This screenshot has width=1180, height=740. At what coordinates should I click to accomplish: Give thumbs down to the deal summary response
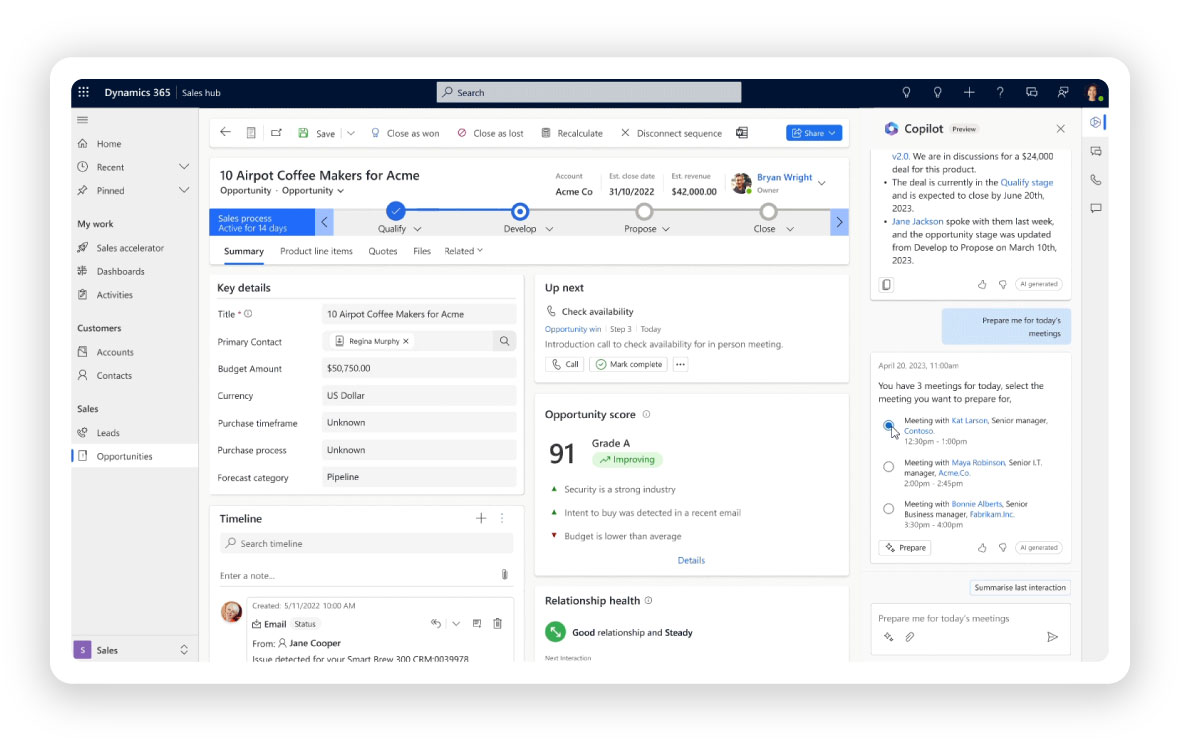point(1002,284)
